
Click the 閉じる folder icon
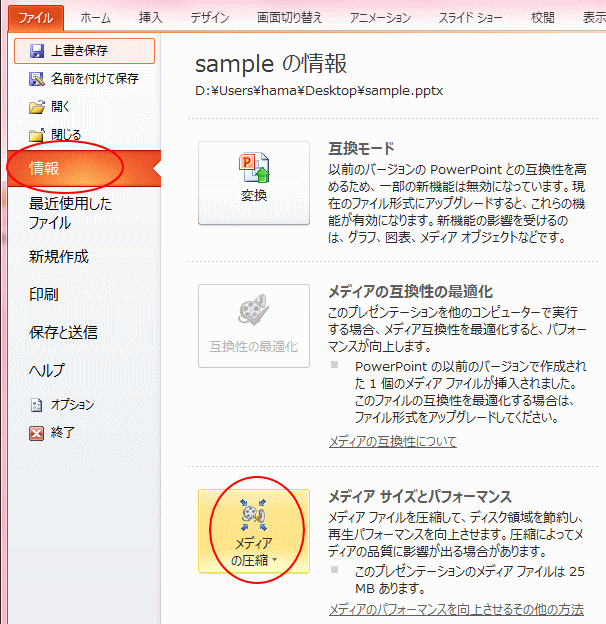37,135
